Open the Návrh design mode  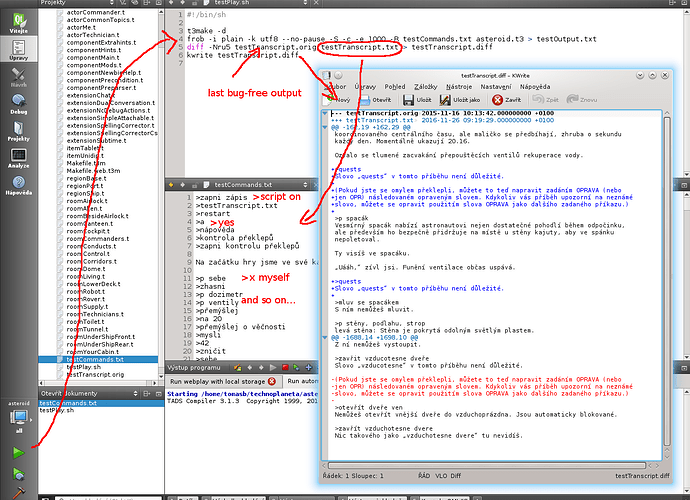[18, 77]
